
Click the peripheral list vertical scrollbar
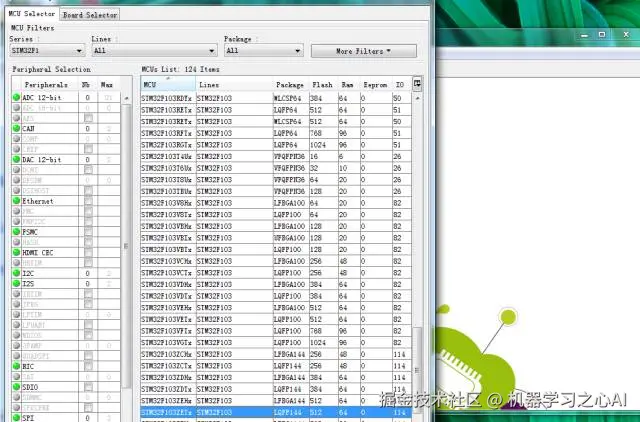pos(126,246)
